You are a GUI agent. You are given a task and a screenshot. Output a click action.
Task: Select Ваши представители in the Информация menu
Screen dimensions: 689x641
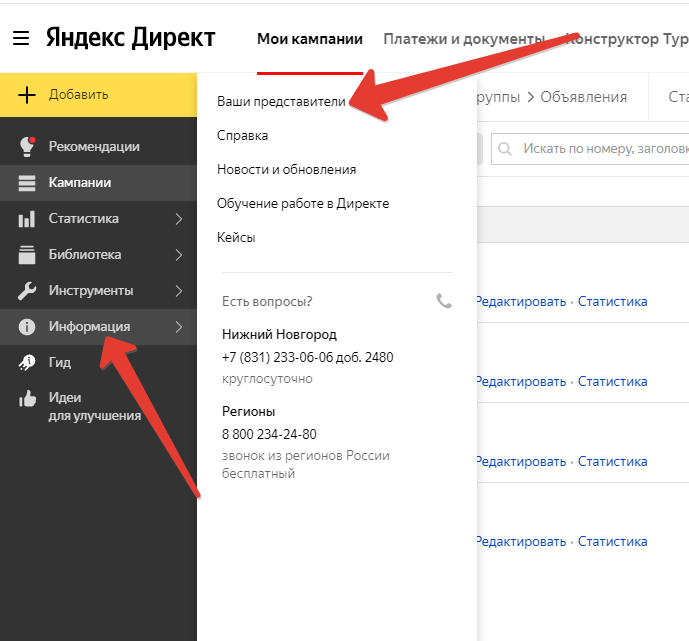pos(281,101)
